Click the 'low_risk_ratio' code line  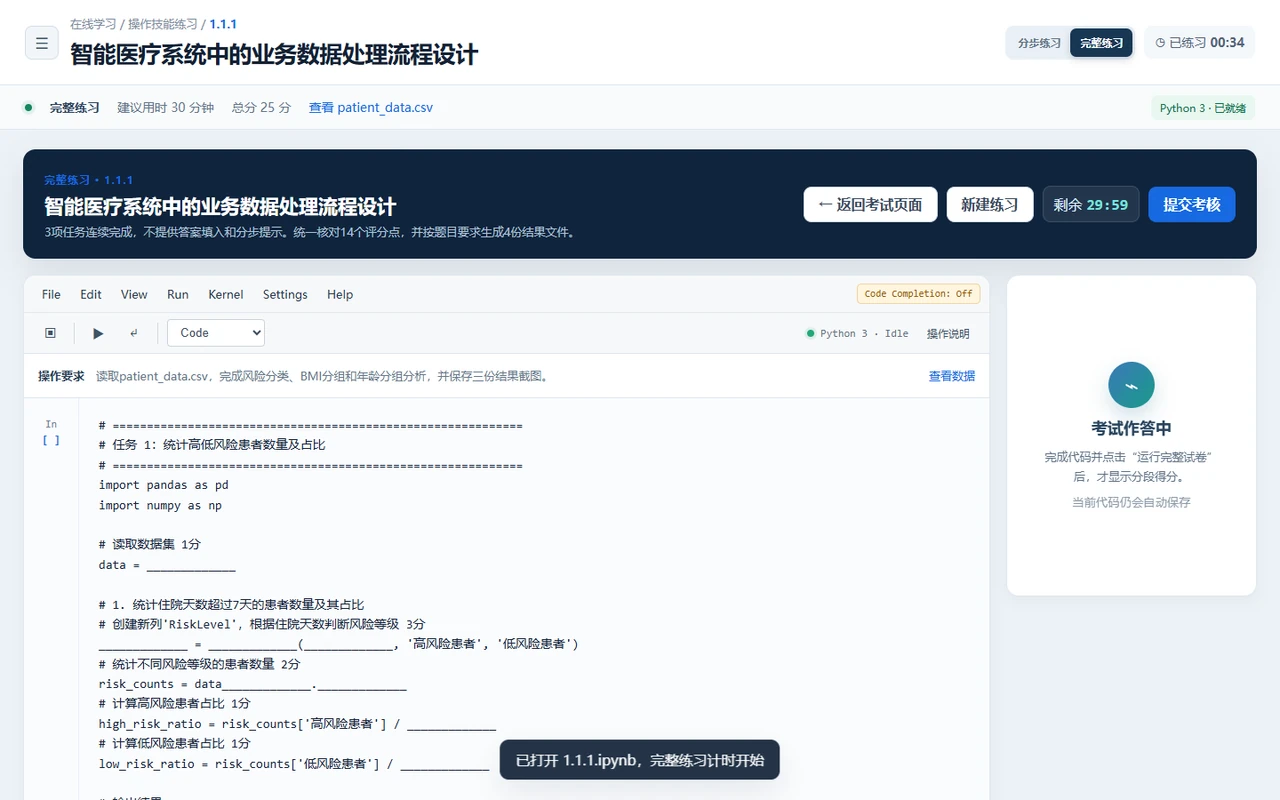(294, 764)
